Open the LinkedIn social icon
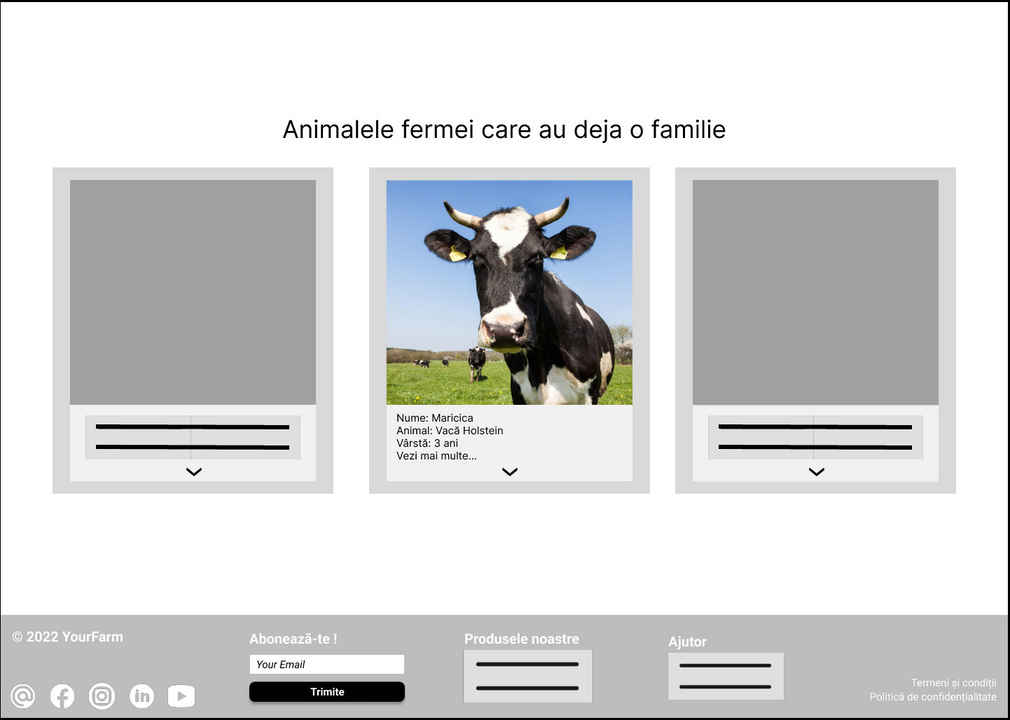 [x=142, y=696]
